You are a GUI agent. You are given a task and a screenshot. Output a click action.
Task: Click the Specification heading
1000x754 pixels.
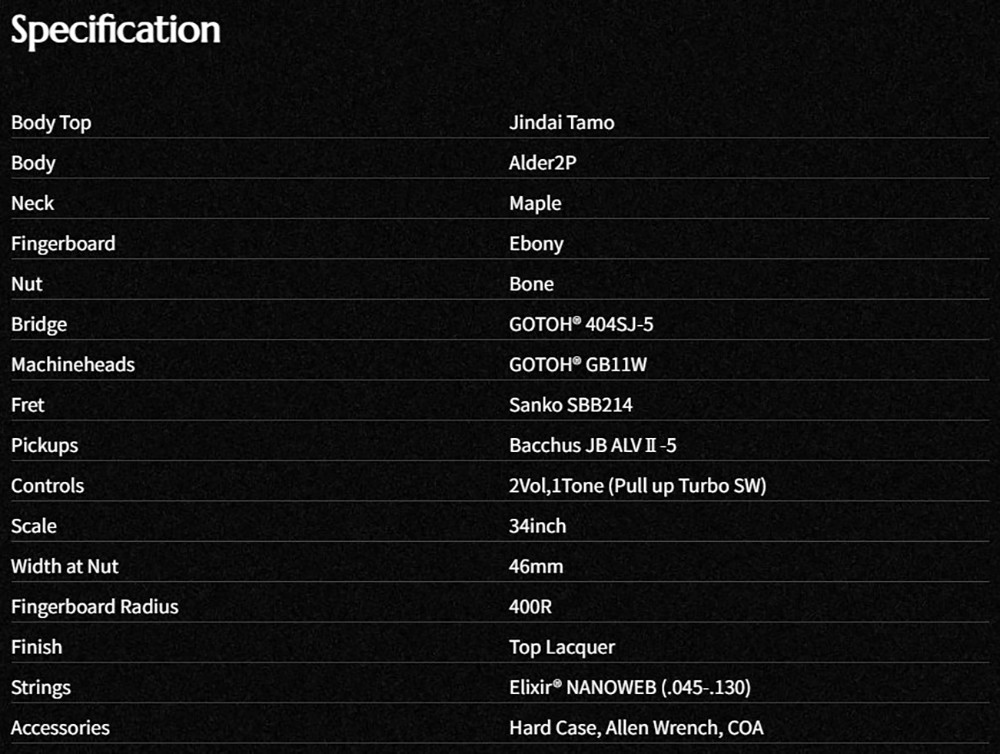coord(115,30)
